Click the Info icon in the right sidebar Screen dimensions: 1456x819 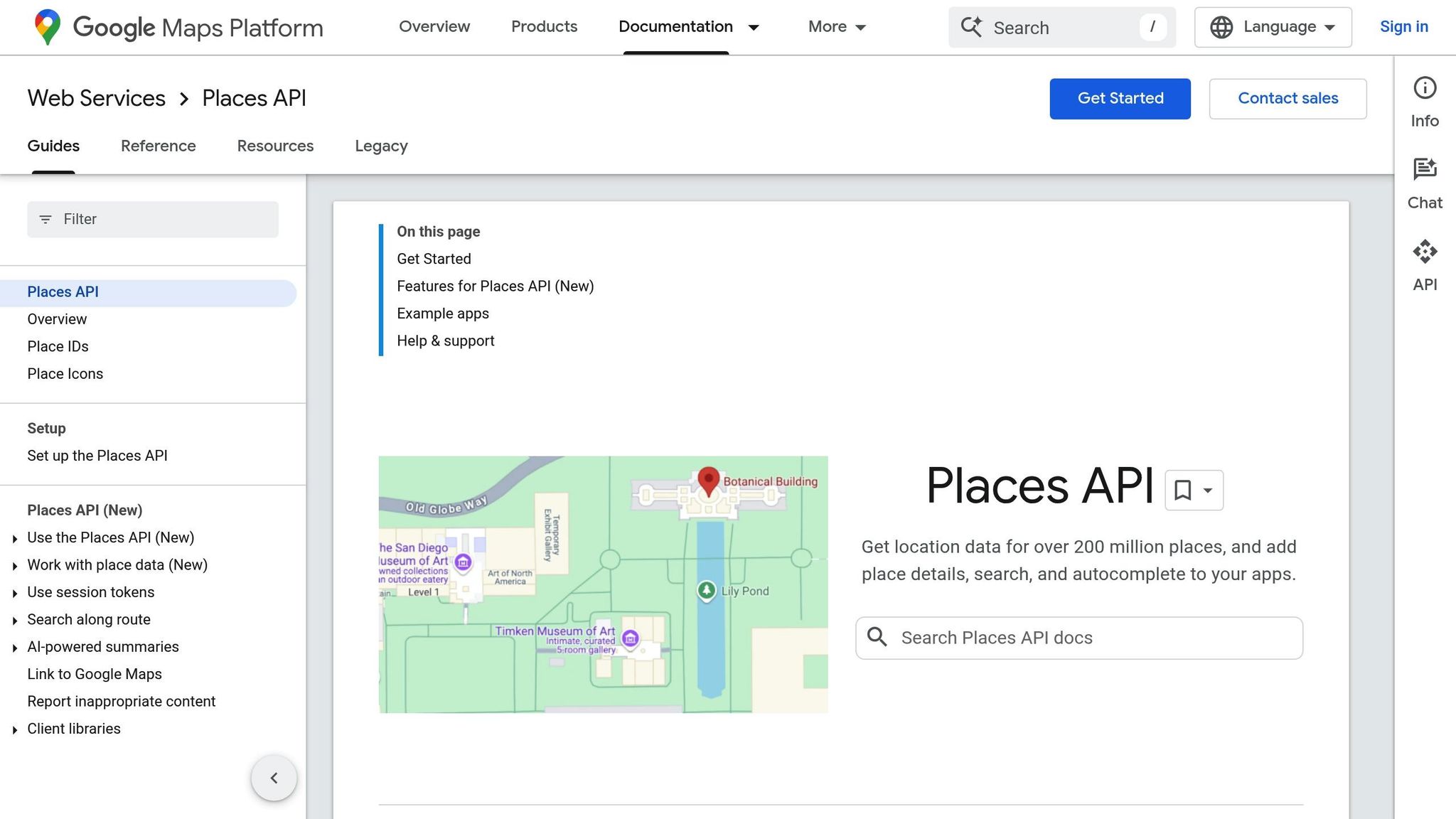click(x=1425, y=87)
